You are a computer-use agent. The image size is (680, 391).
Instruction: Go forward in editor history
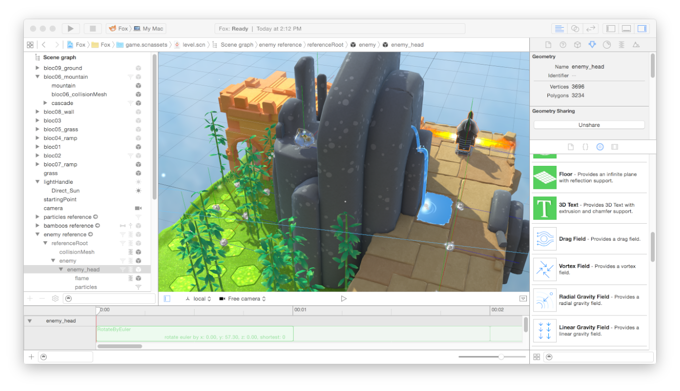point(57,45)
